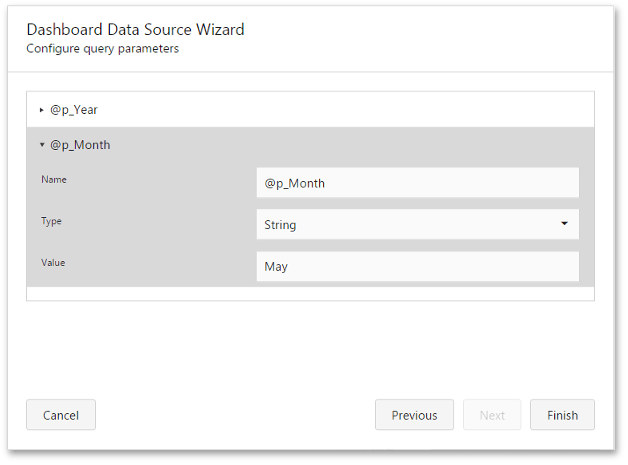
Task: Go back with the Previous button
Action: tap(414, 415)
